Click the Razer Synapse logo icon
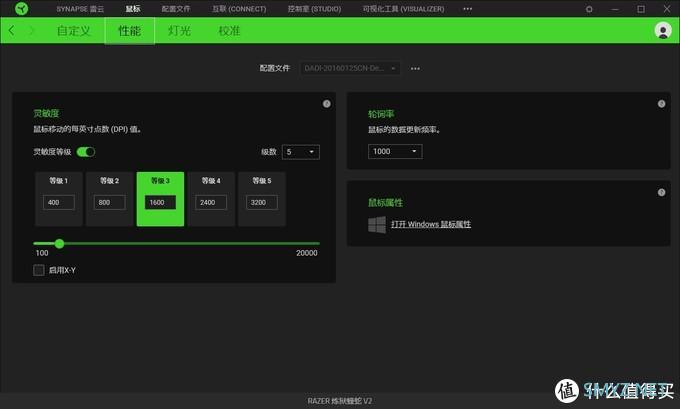 (21, 8)
